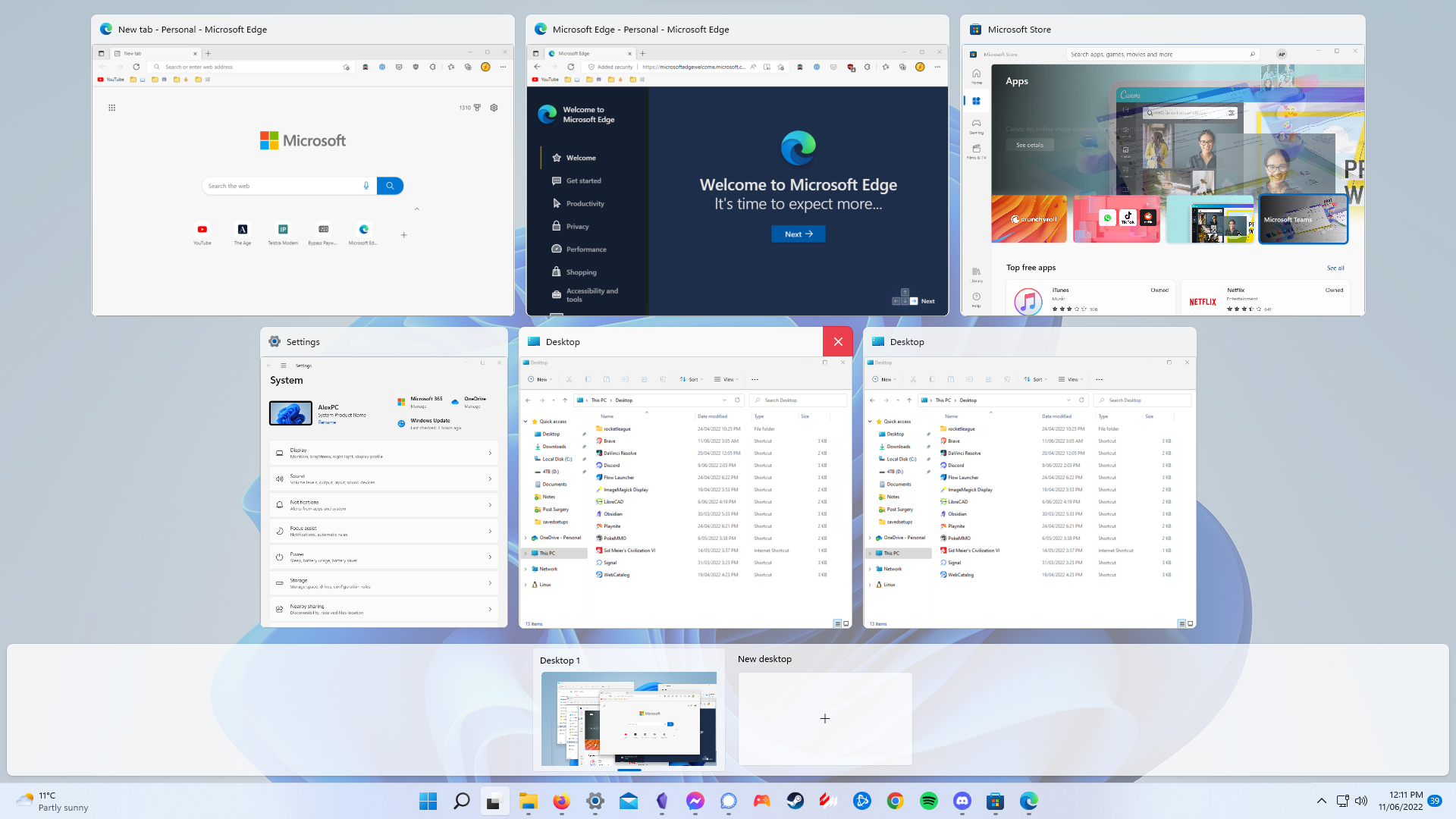Launch Spotify from the taskbar

tap(928, 801)
